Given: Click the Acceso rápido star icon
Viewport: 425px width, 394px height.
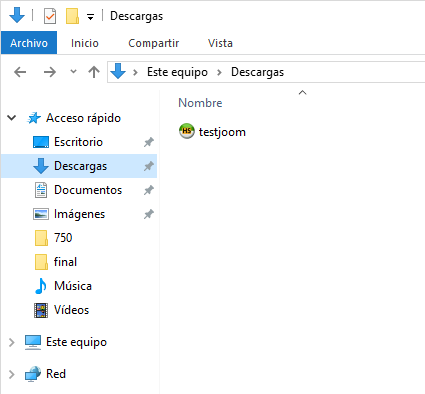Looking at the screenshot, I should (34, 118).
